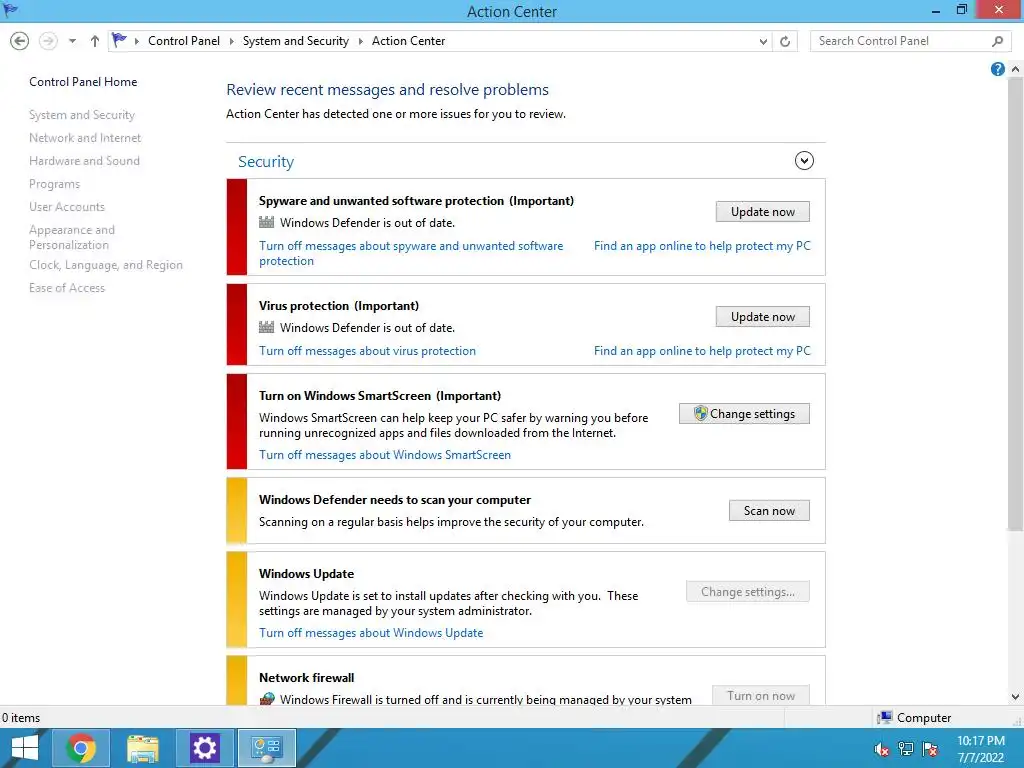Click the '0 items' status text

[x=21, y=718]
